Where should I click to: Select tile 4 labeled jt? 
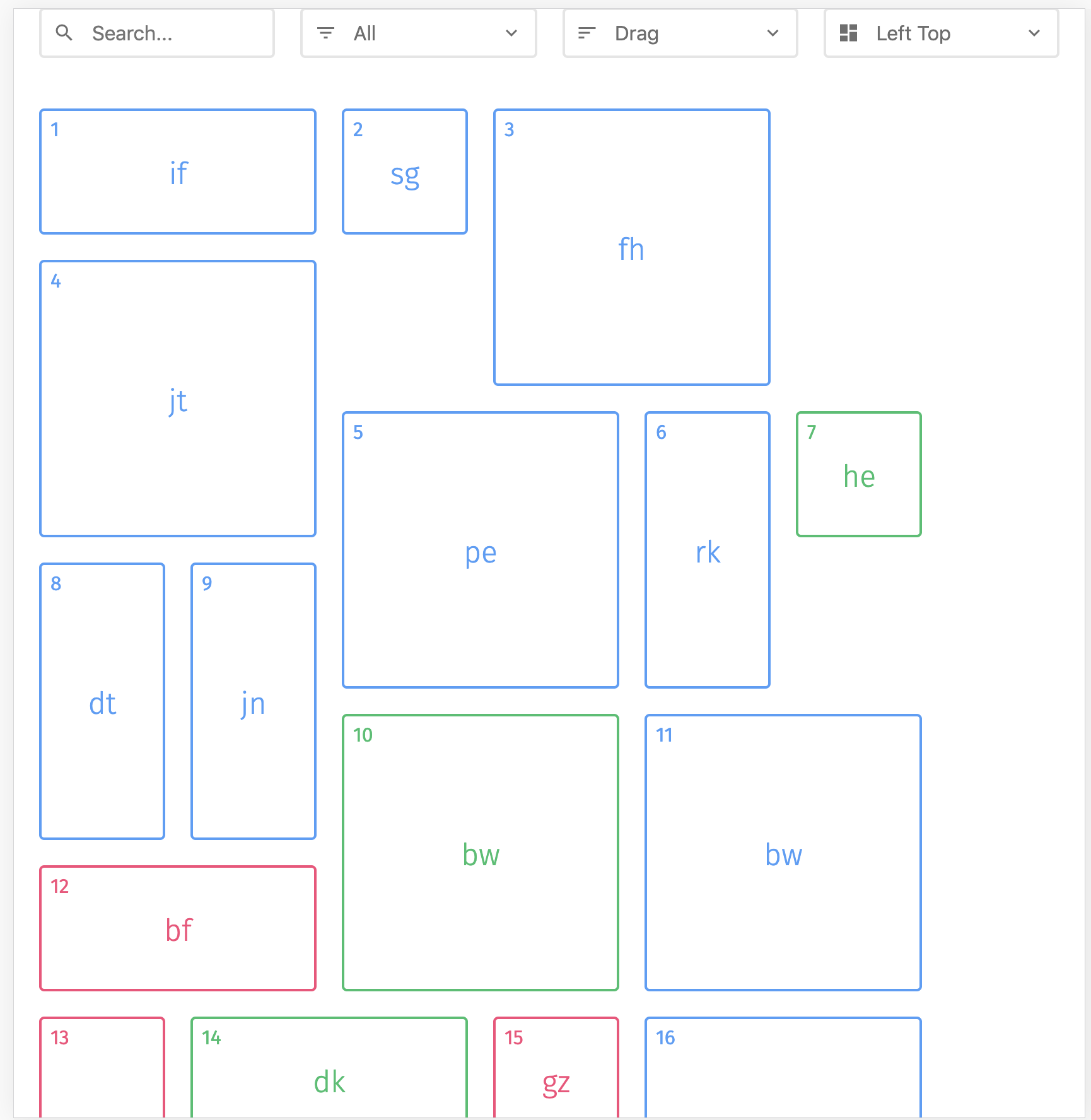178,399
